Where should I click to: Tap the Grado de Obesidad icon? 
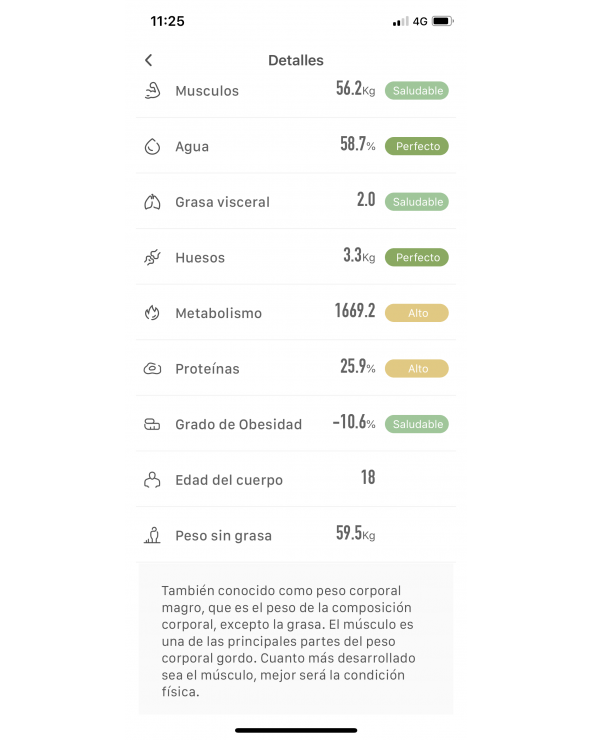pyautogui.click(x=152, y=424)
